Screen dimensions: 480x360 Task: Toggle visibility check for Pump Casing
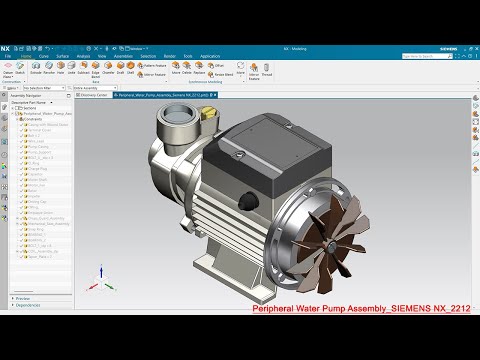coord(21,147)
